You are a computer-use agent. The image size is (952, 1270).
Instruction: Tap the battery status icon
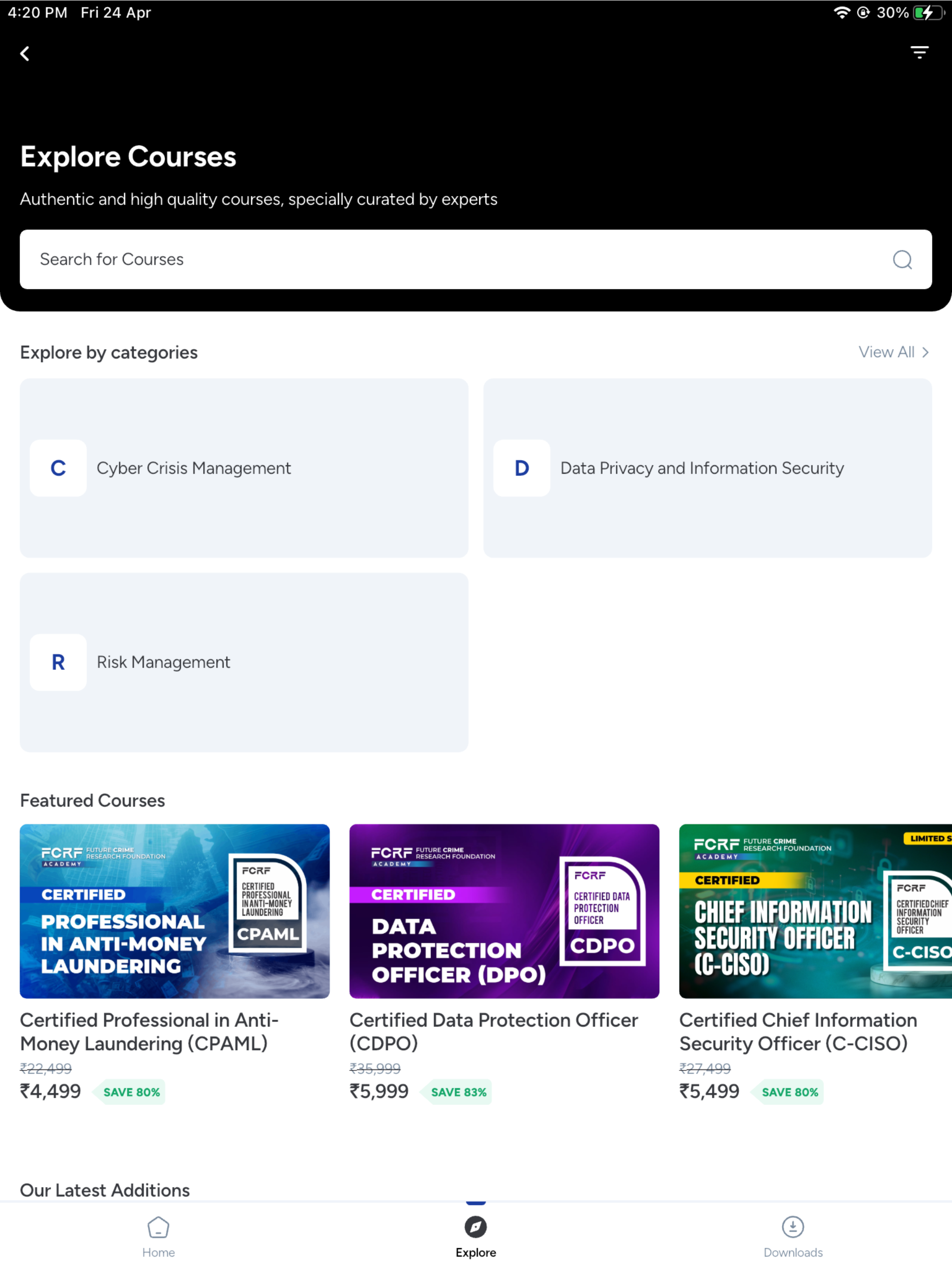[929, 13]
